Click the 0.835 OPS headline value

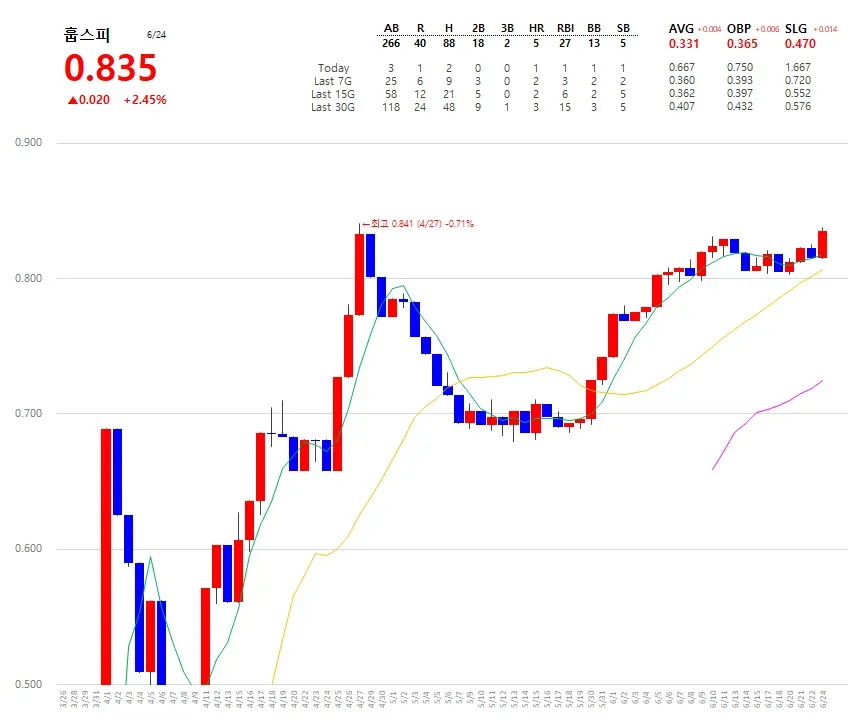[x=110, y=68]
